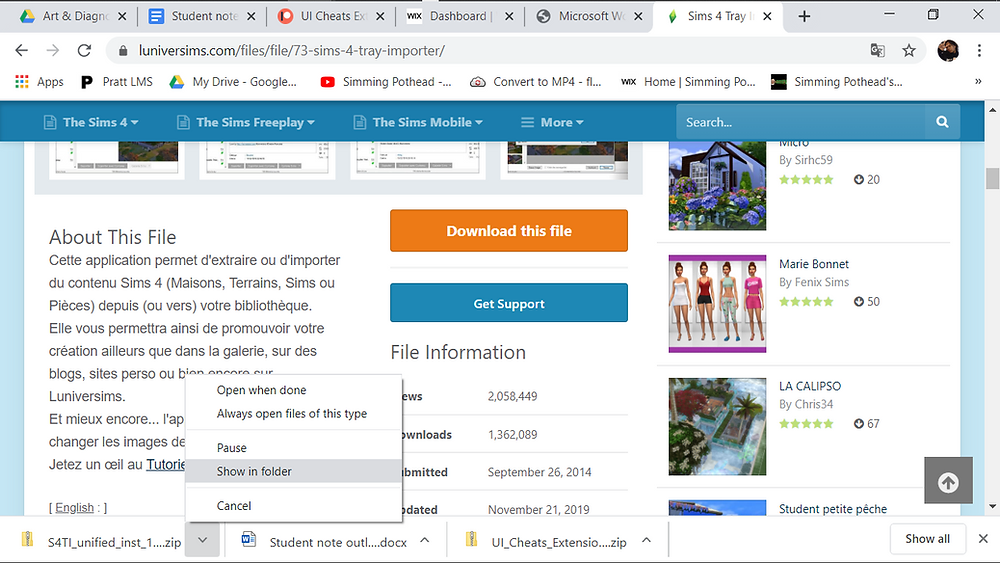Screen dimensions: 1000x563
Task: View site security lock icon
Action: pyautogui.click(x=124, y=50)
